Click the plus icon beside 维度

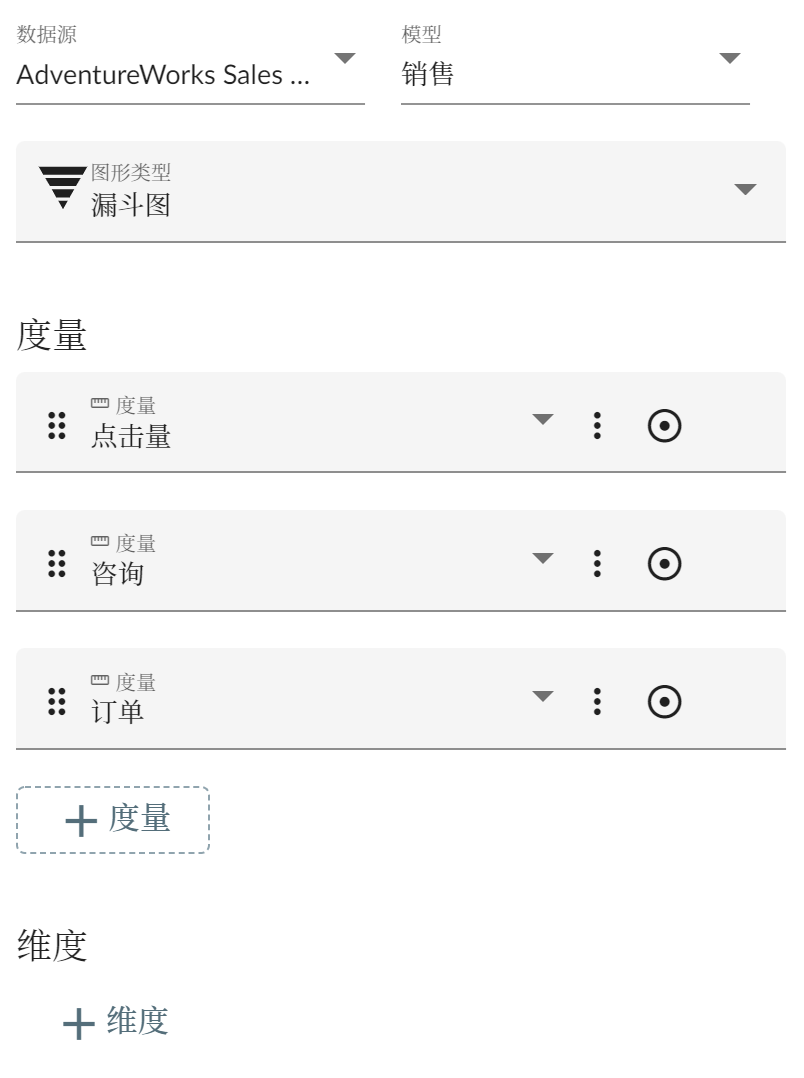(79, 1024)
